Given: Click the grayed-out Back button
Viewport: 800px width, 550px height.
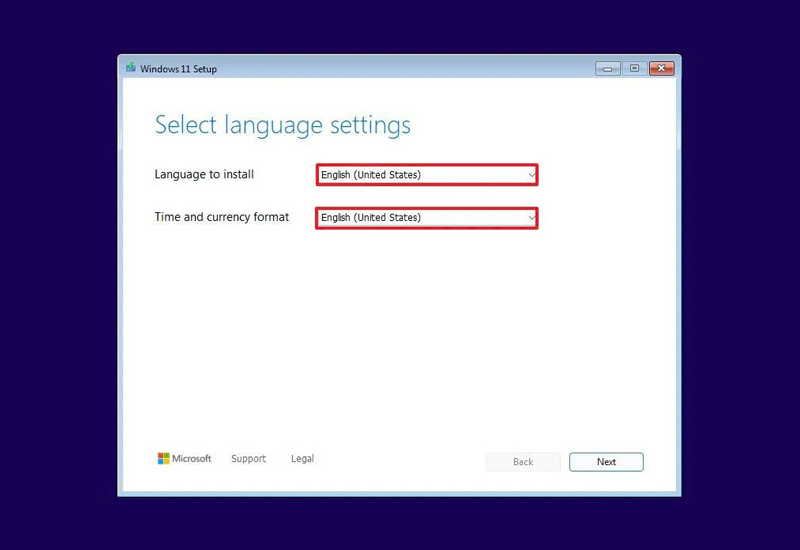Looking at the screenshot, I should pyautogui.click(x=523, y=462).
